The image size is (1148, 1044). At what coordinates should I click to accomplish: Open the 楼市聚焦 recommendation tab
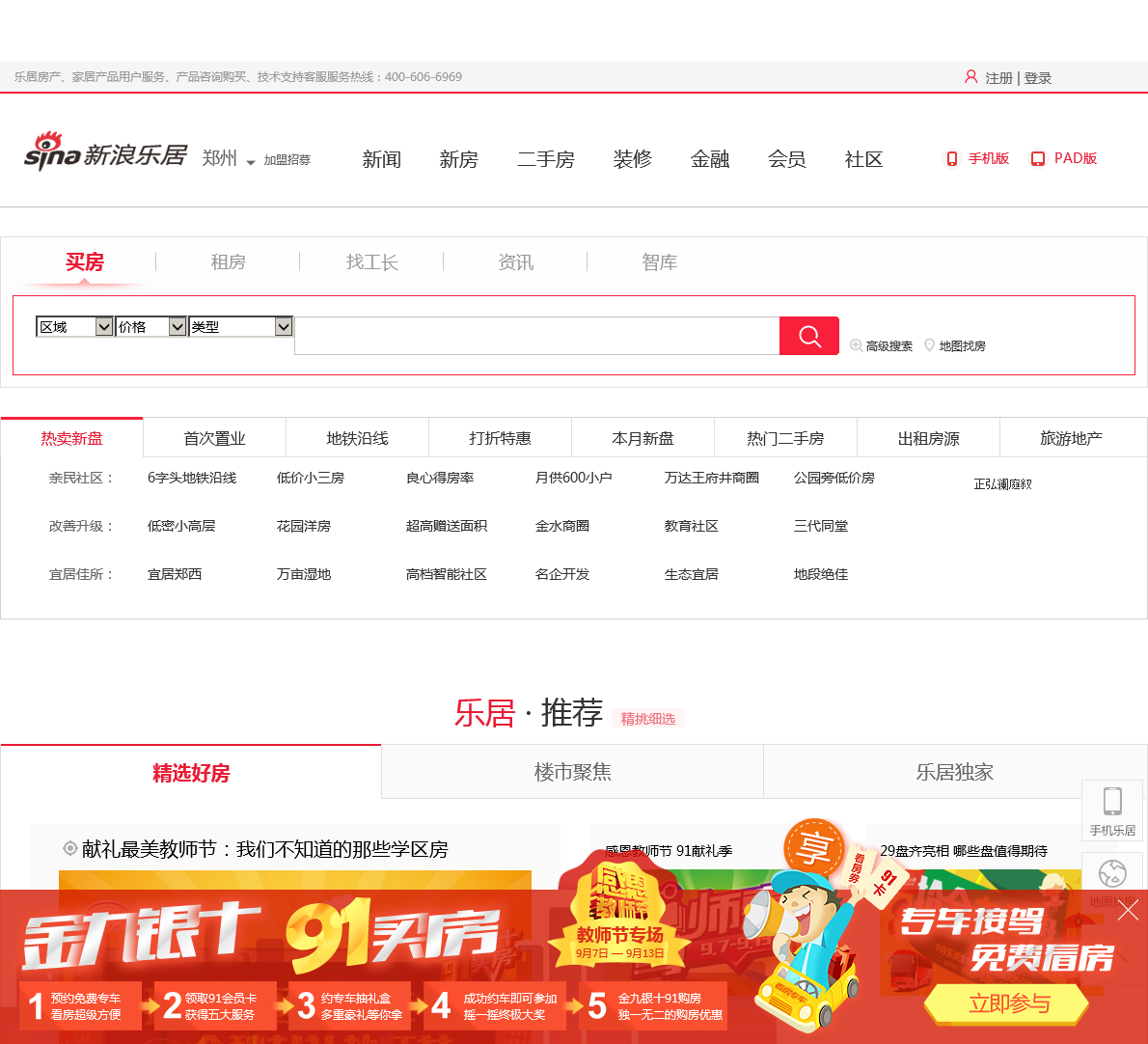(x=572, y=772)
